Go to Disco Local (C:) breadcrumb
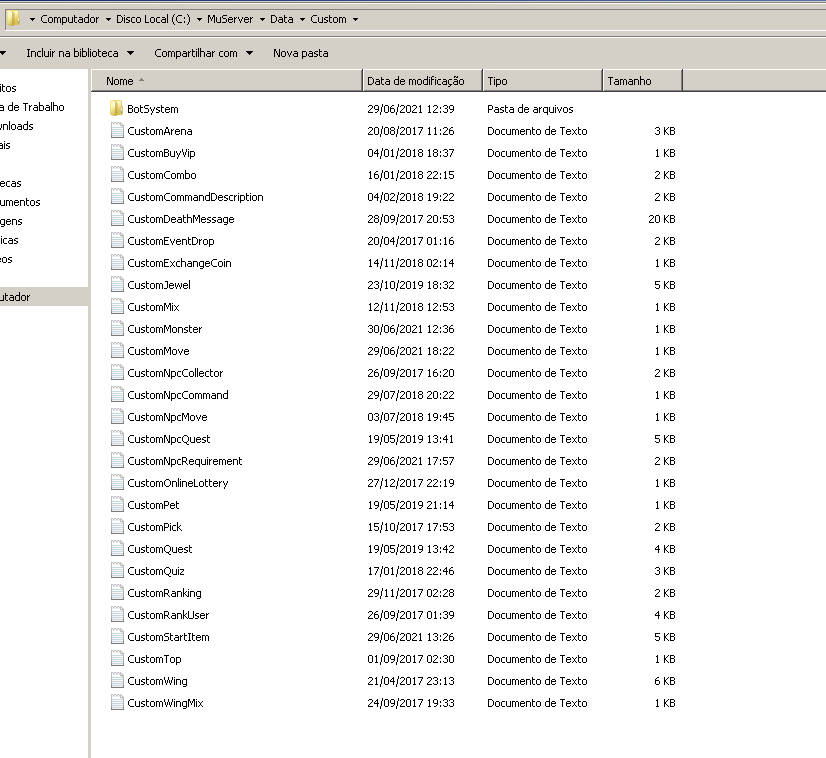Screen dimensions: 826x758 point(153,19)
